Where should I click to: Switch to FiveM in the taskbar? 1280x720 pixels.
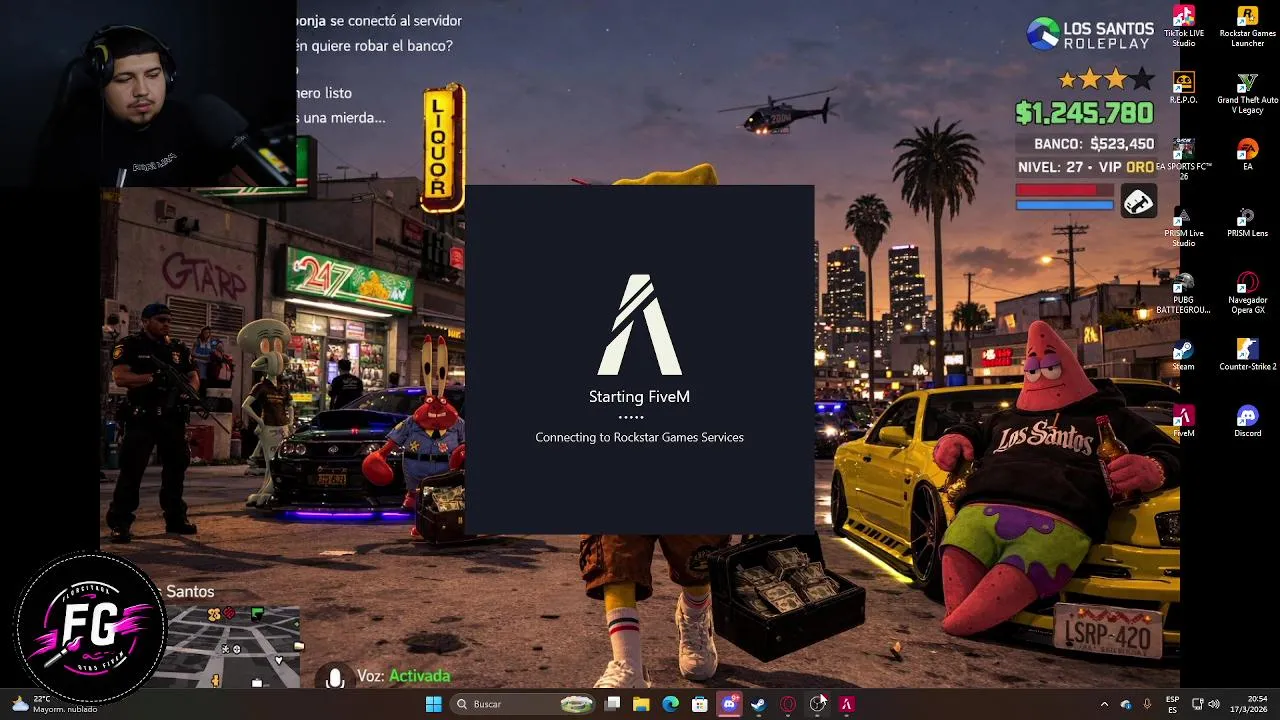[x=846, y=704]
